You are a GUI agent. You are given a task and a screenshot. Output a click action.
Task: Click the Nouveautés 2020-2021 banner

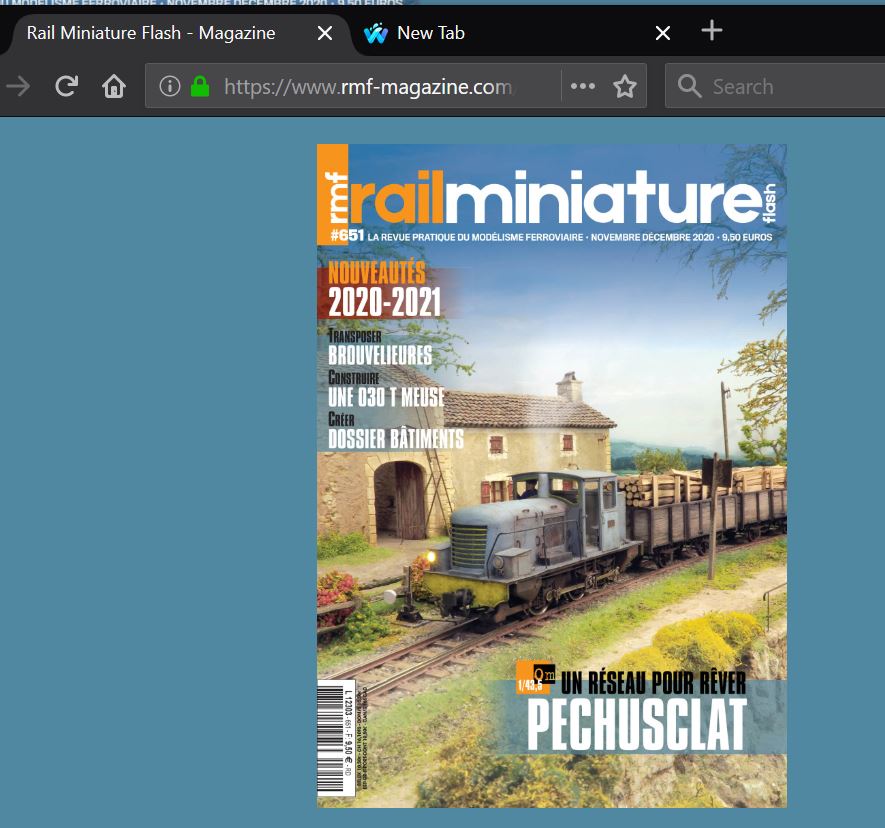(x=385, y=289)
